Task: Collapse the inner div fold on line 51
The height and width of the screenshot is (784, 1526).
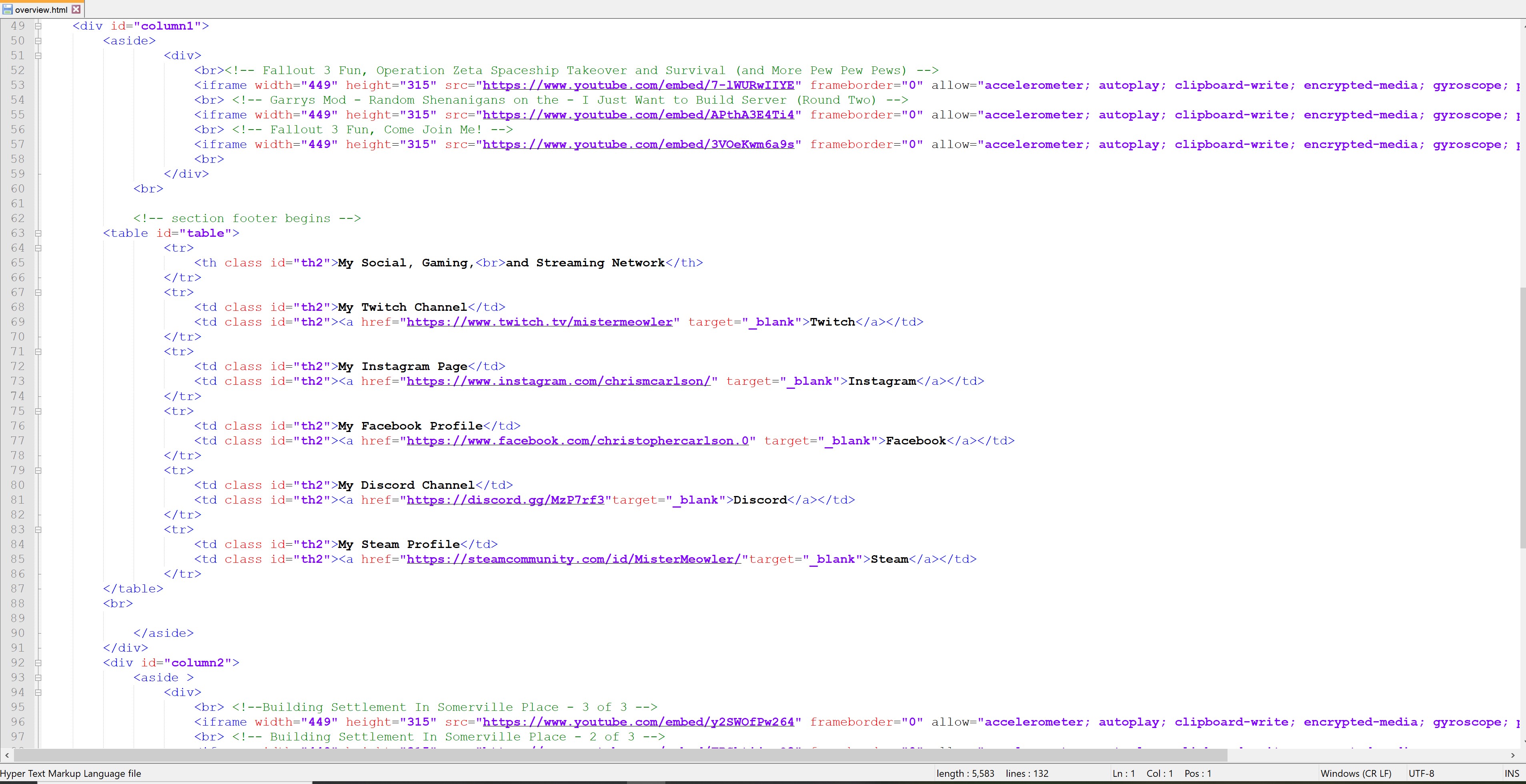Action: (x=38, y=56)
